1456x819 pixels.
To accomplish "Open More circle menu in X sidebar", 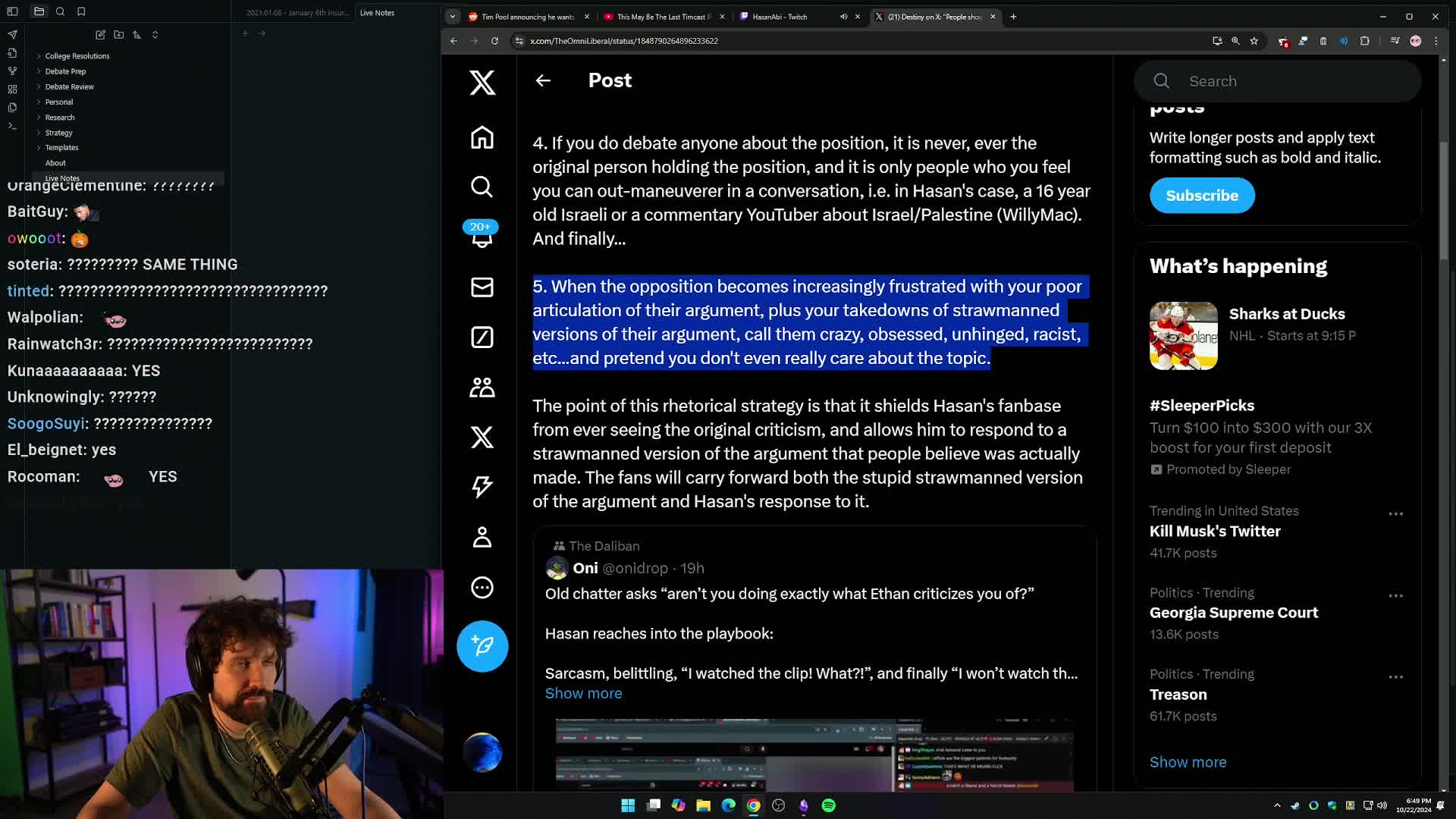I will (482, 588).
